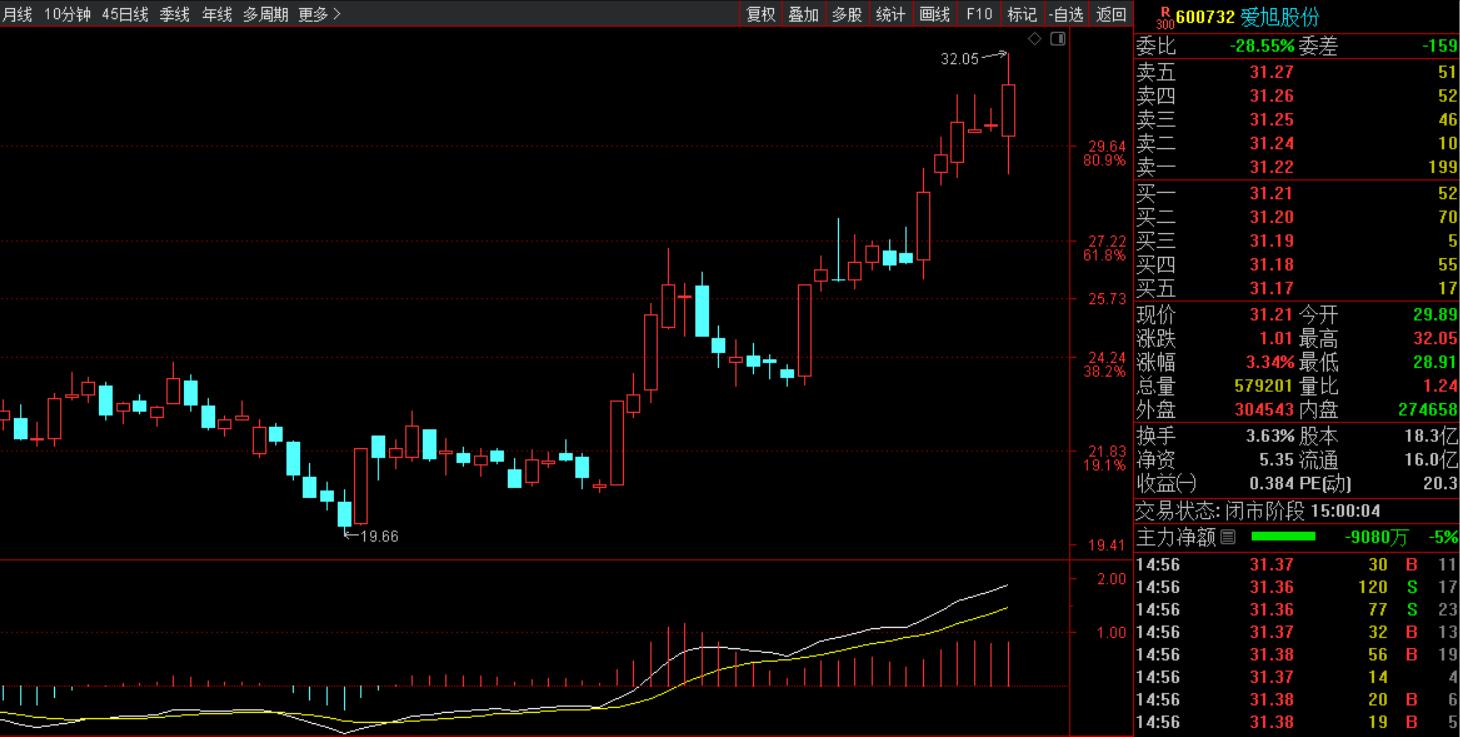Click the 收益(一) value 0.384
The image size is (1460, 737).
(1272, 484)
